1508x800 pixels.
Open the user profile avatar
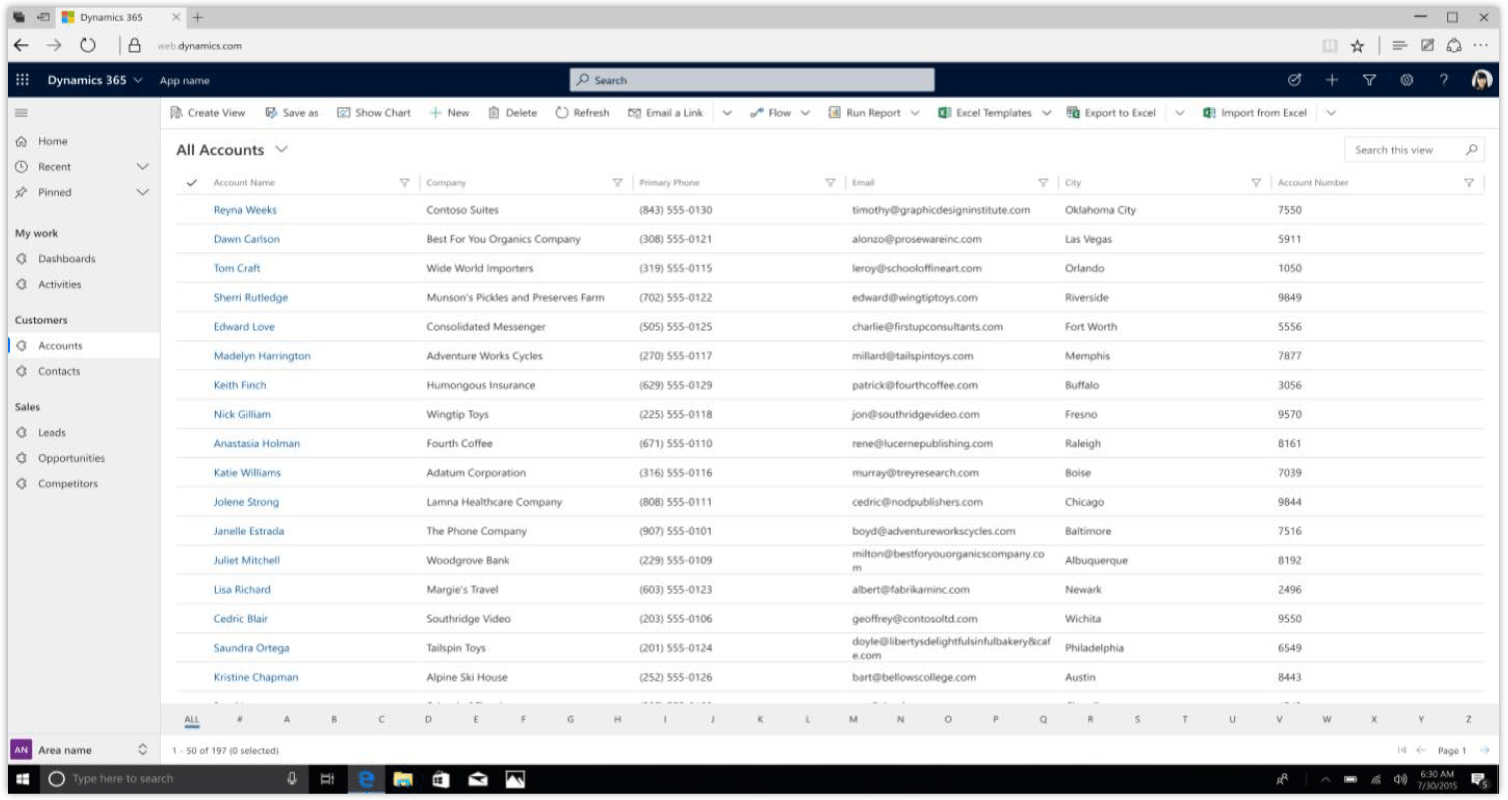click(1482, 80)
